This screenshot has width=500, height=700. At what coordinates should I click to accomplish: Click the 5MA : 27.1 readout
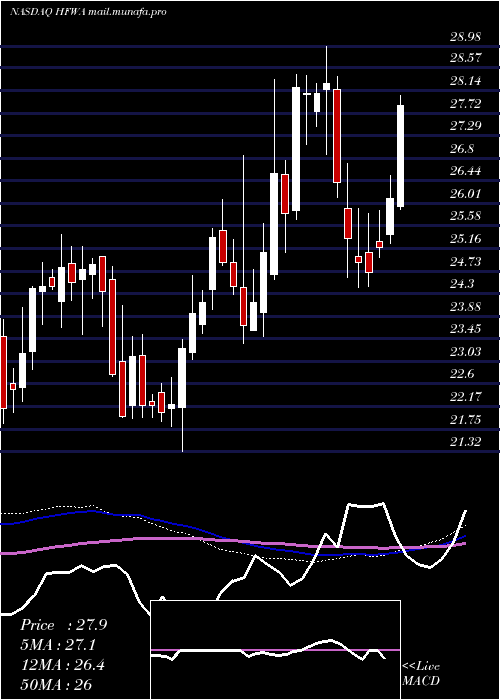pos(58,645)
